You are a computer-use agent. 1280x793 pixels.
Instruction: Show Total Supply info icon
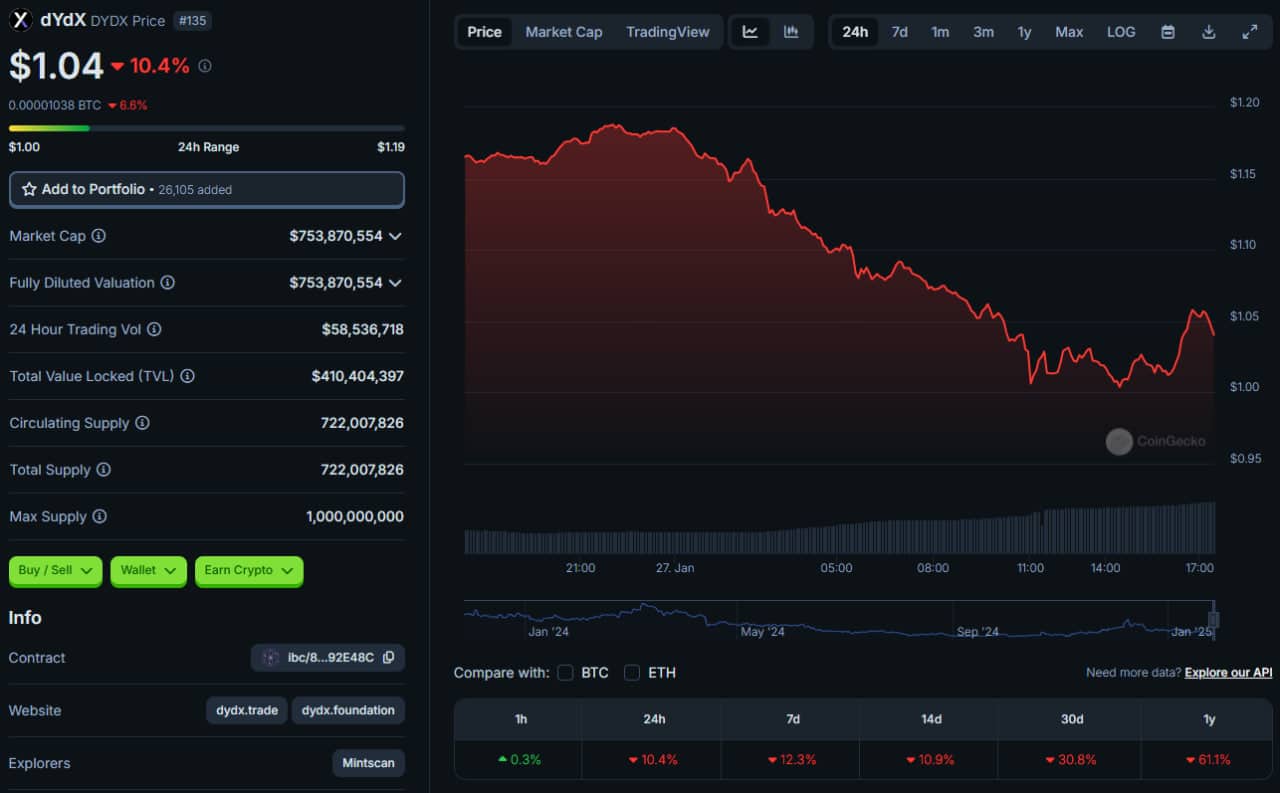pos(103,470)
